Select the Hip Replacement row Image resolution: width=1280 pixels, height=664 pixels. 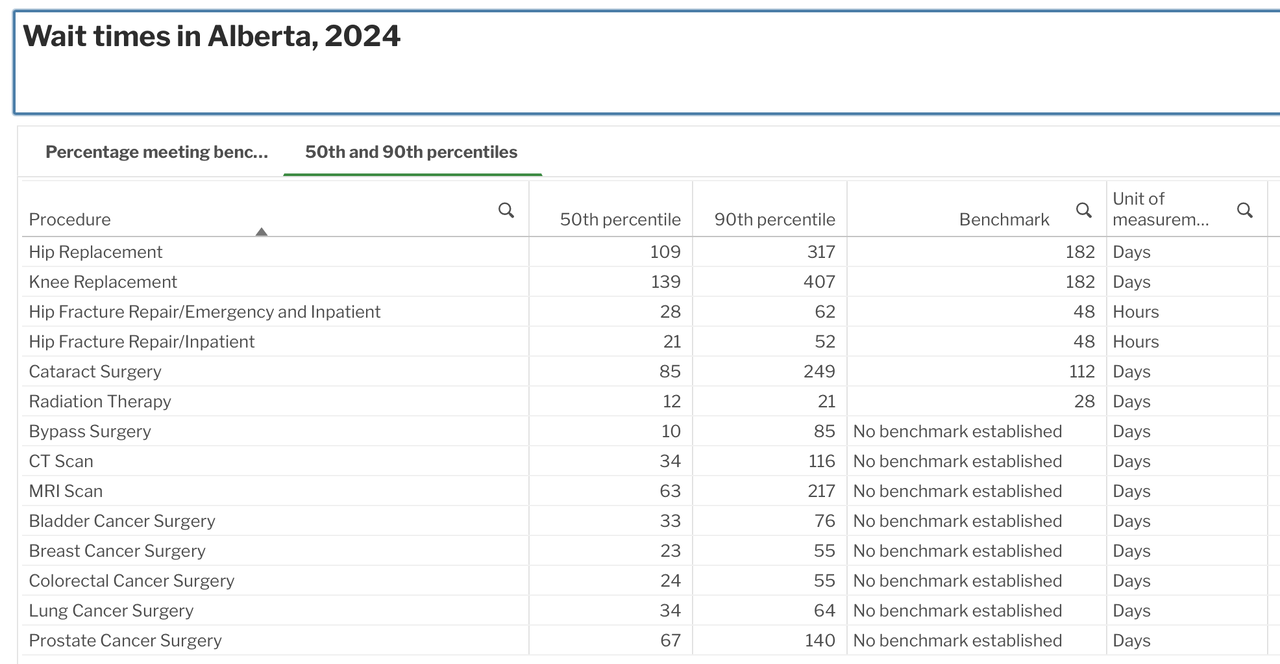click(x=96, y=252)
